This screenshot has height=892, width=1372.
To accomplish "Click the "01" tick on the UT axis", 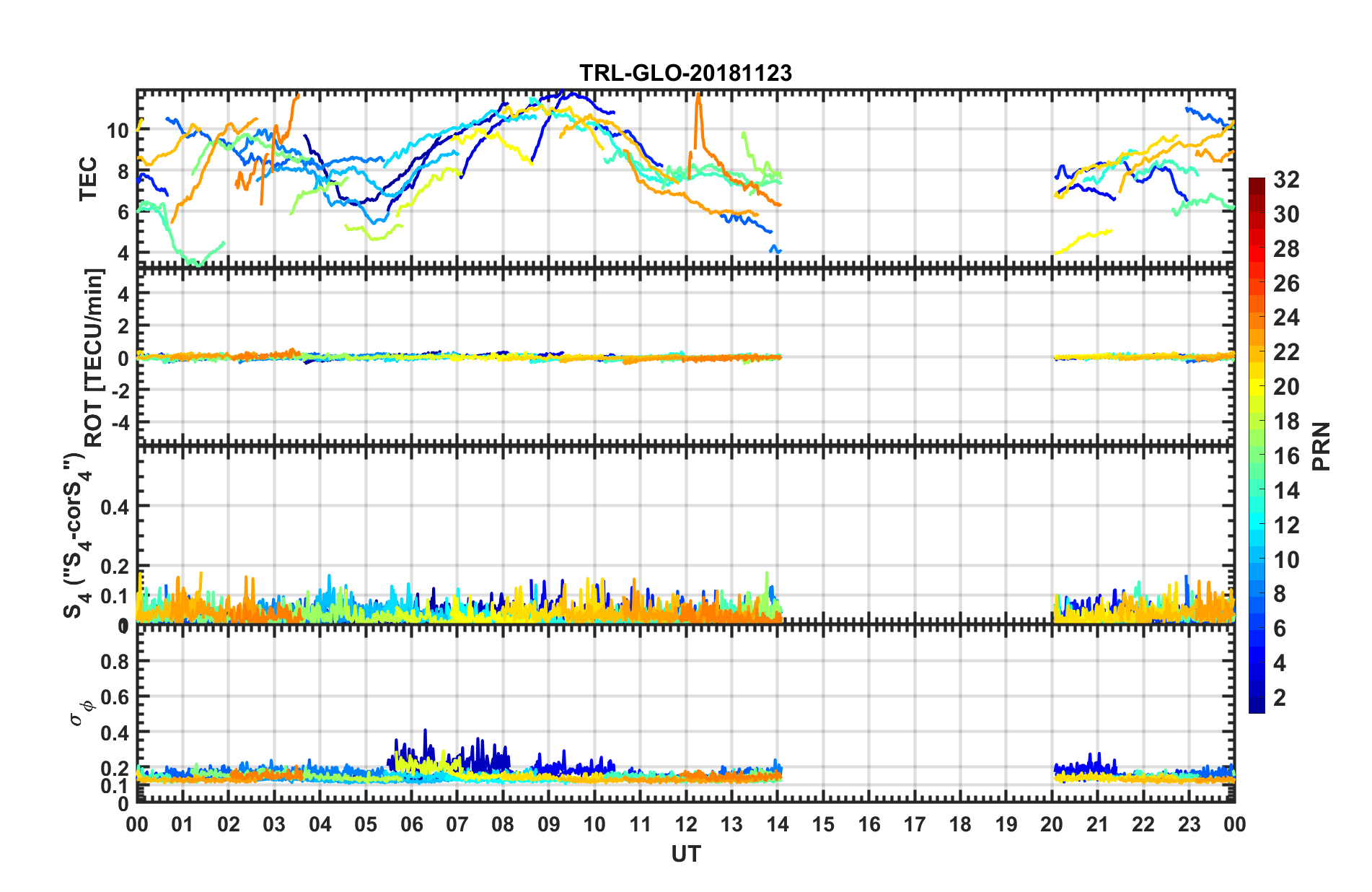I will click(183, 824).
